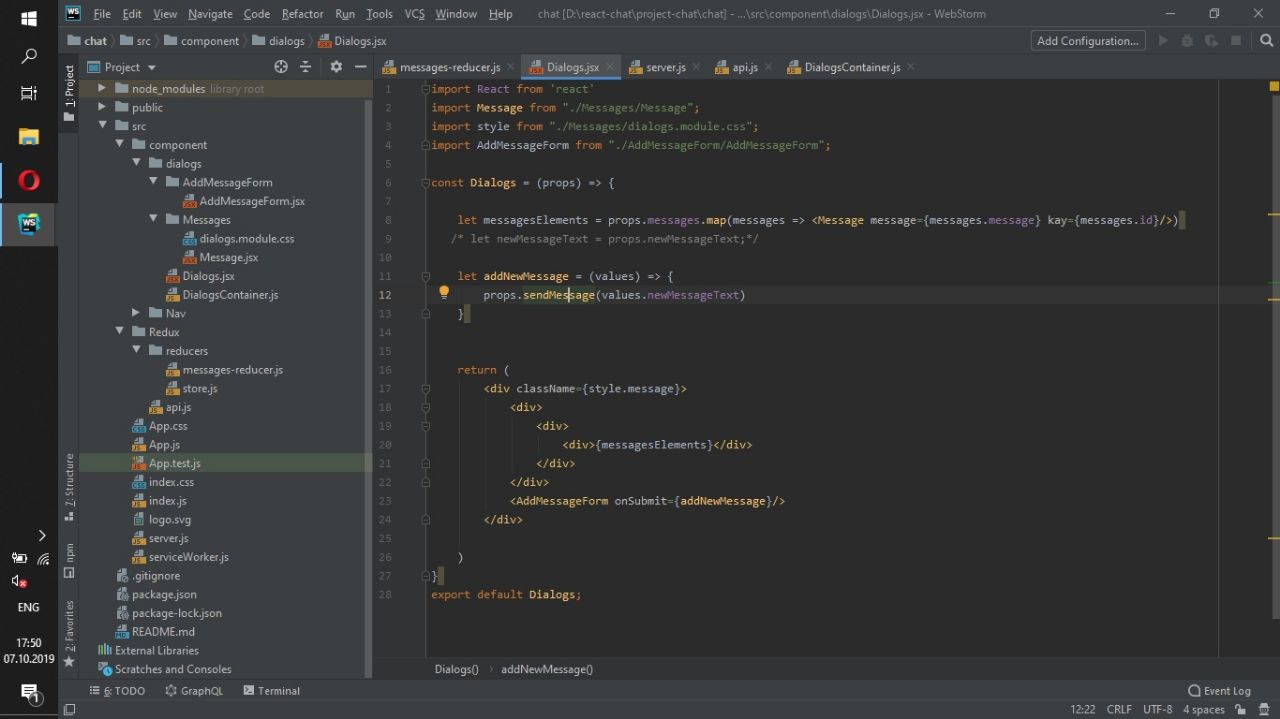Click the collapse all icon in Project panel
This screenshot has height=719, width=1280.
coord(306,67)
